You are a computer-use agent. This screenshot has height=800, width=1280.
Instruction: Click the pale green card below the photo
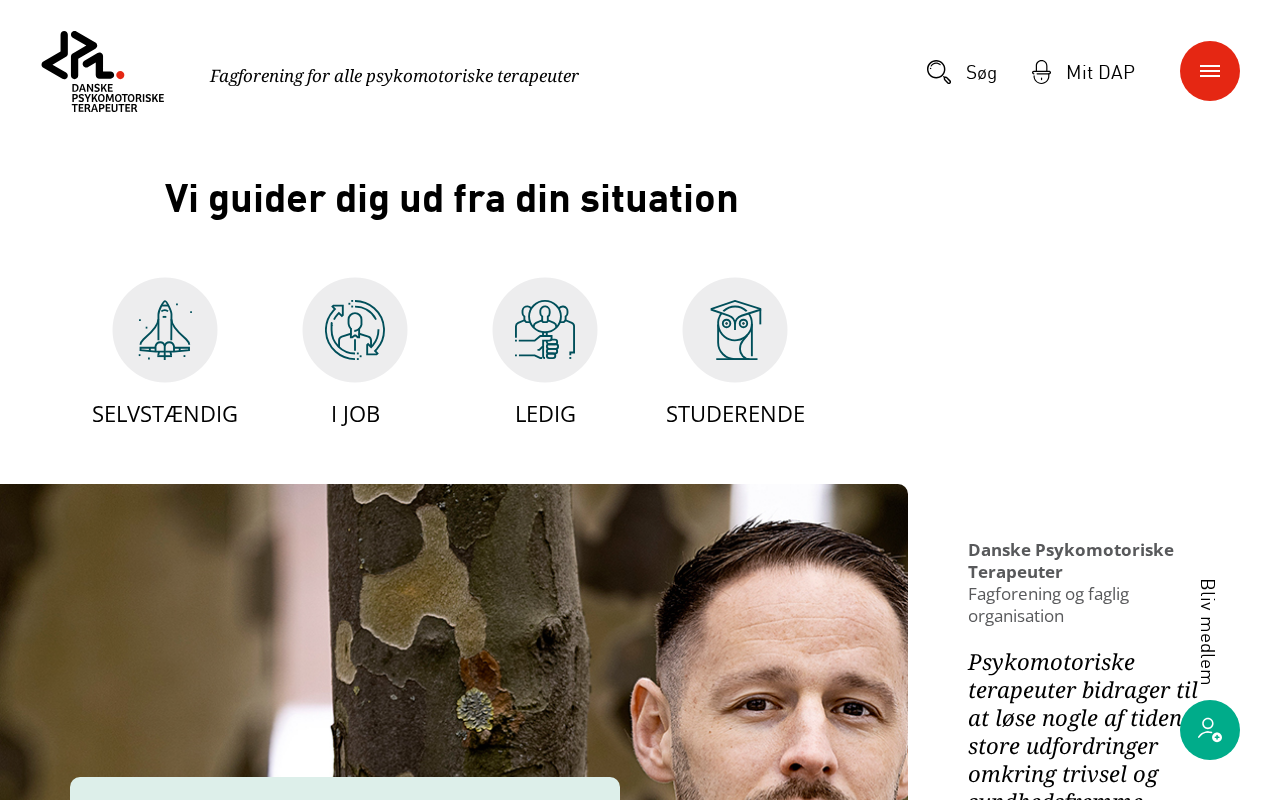[345, 789]
